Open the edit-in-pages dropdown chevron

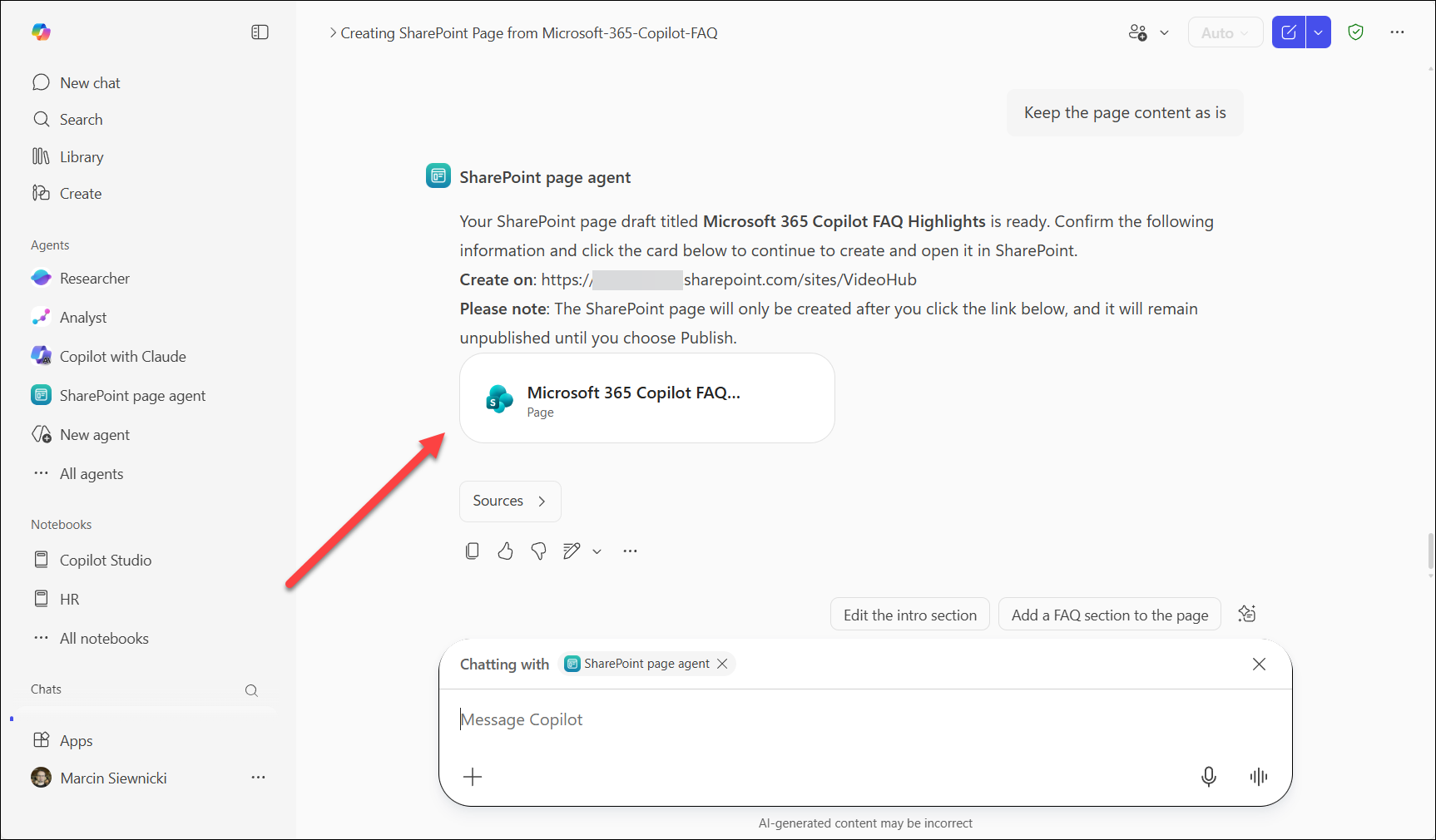tap(597, 551)
